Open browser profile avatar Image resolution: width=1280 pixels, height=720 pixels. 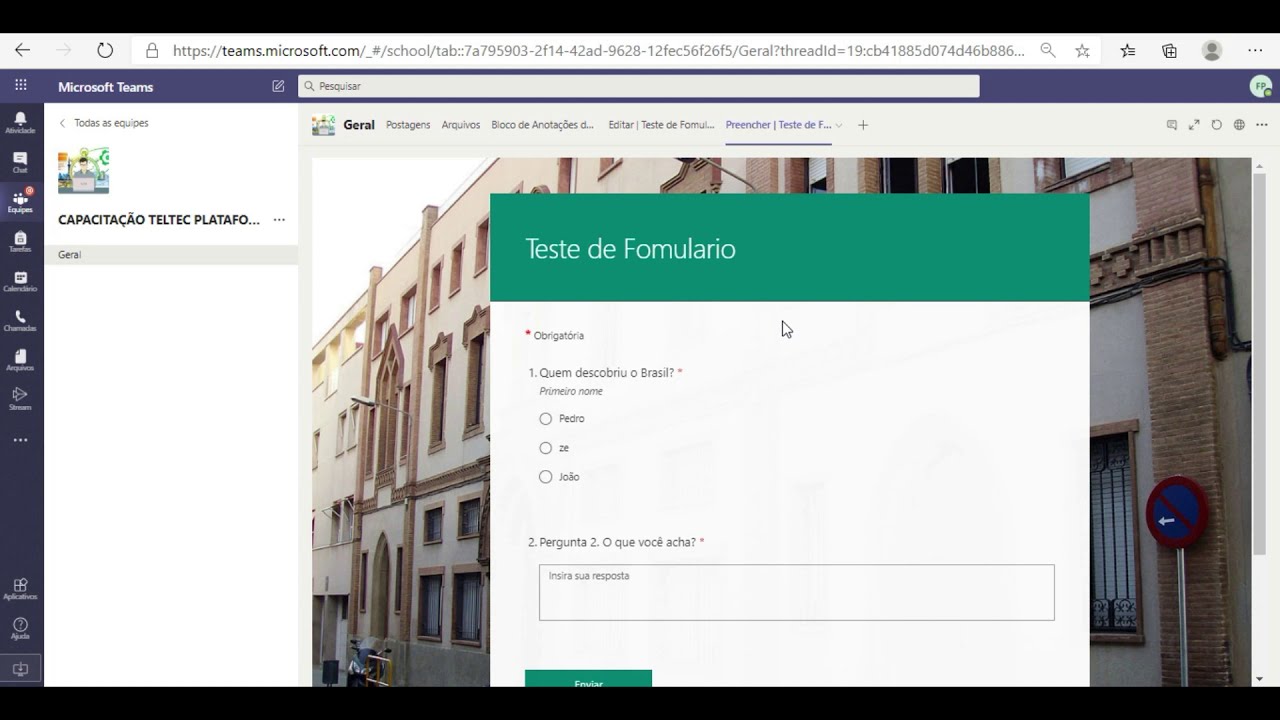coord(1212,50)
